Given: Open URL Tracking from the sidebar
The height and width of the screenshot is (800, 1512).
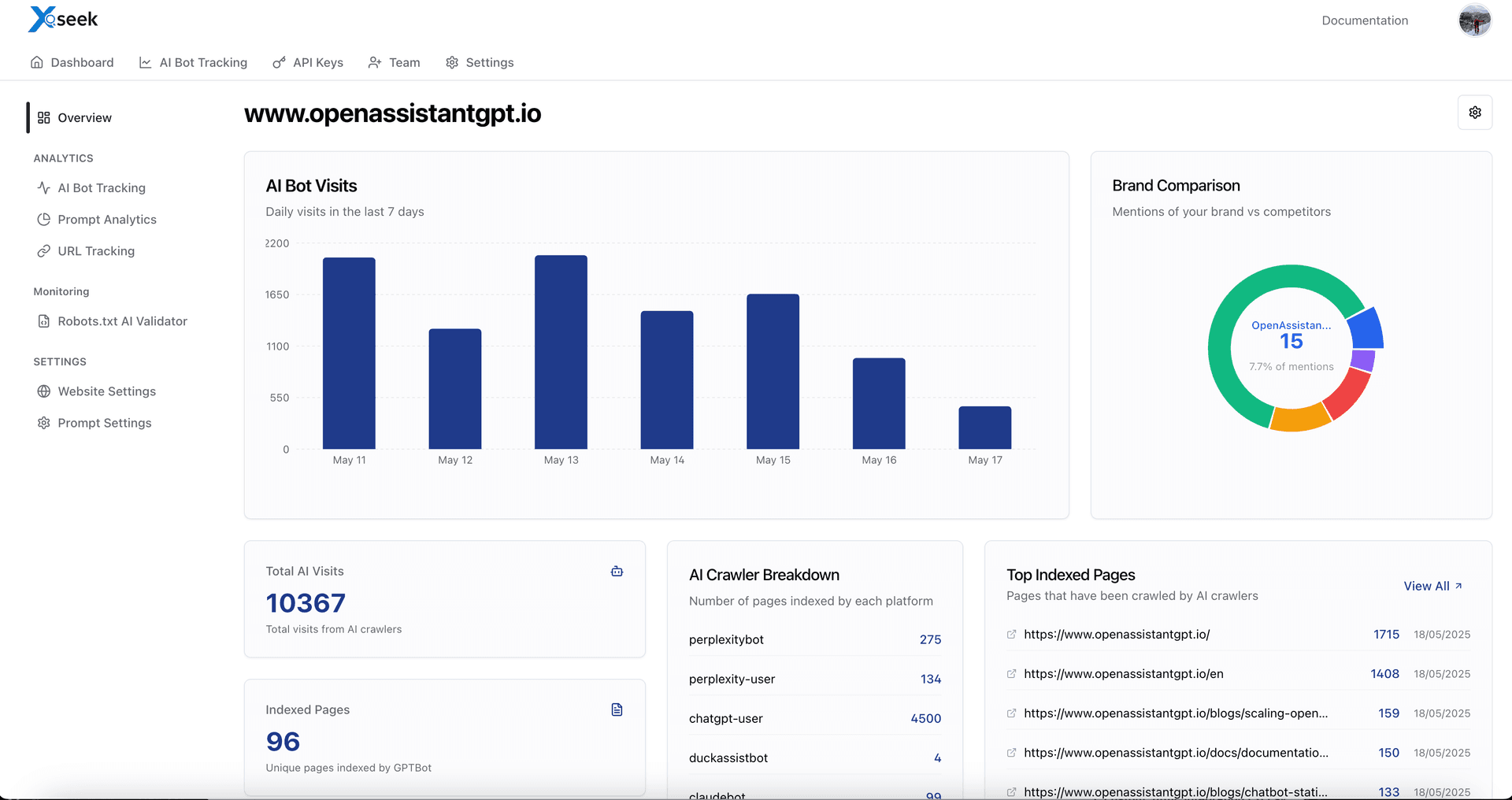Looking at the screenshot, I should point(95,251).
